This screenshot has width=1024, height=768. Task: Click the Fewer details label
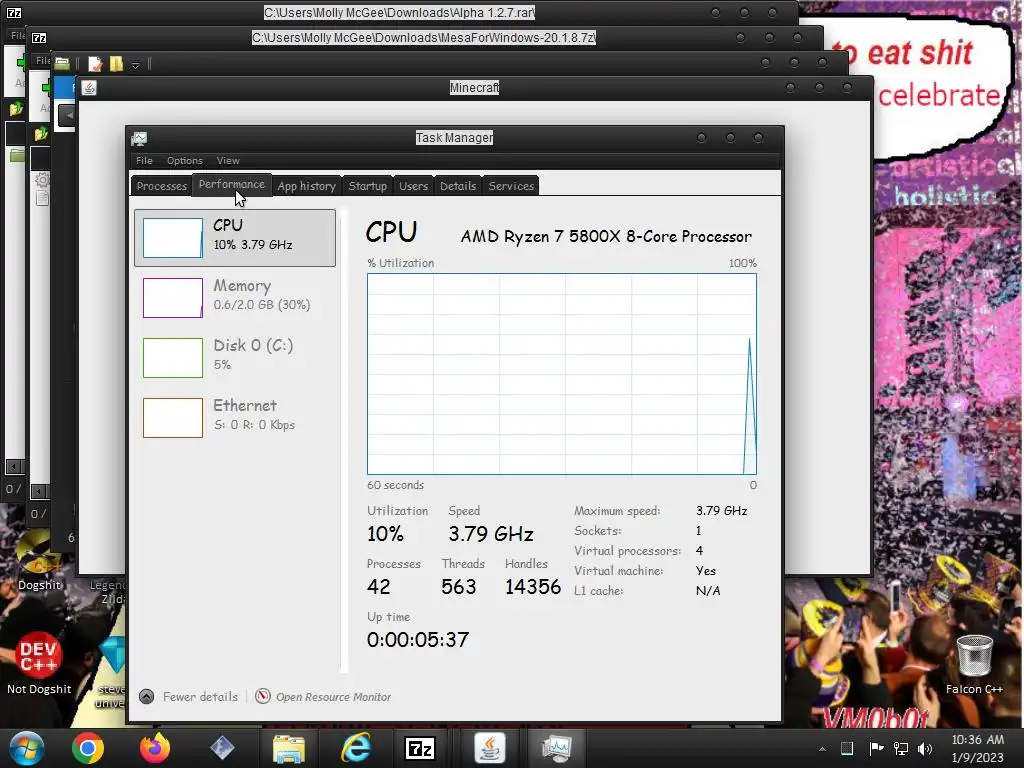pyautogui.click(x=200, y=697)
